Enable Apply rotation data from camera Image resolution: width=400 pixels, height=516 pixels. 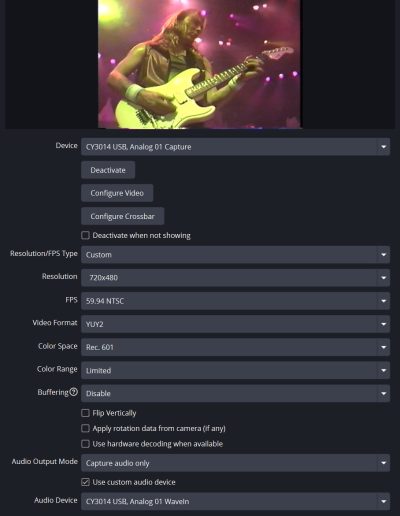click(x=85, y=428)
